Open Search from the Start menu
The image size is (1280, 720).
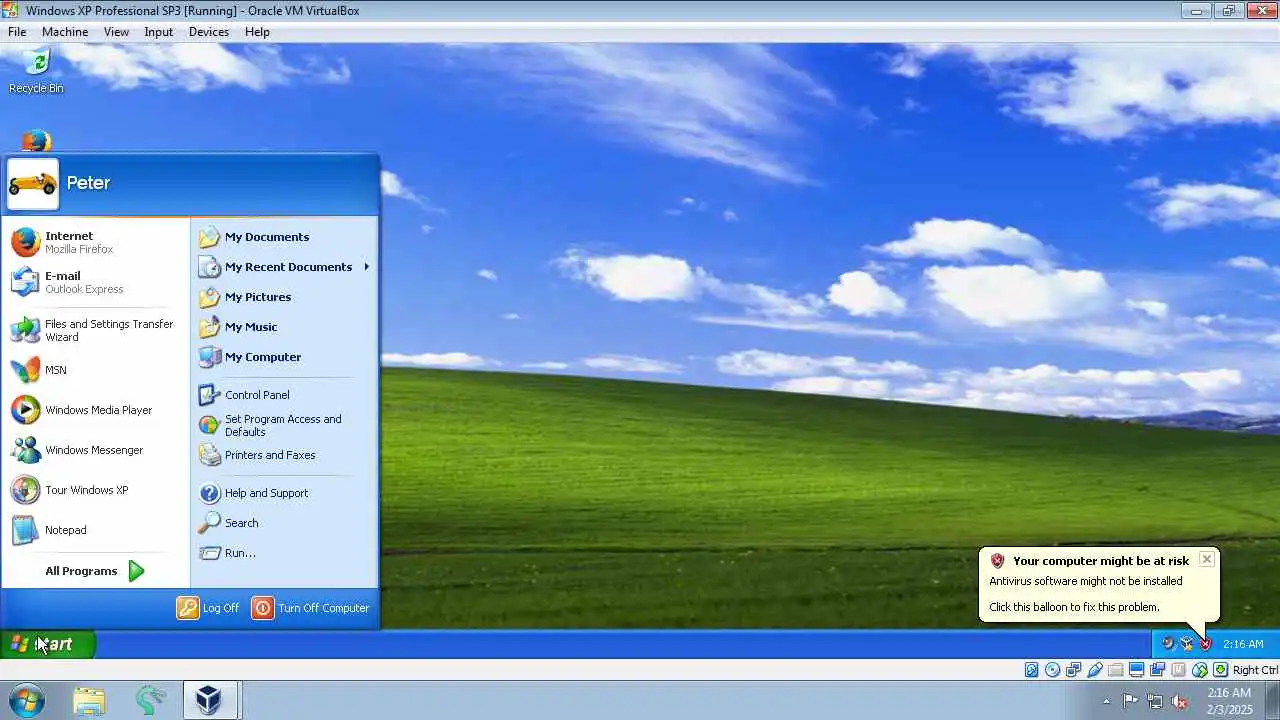point(284,523)
